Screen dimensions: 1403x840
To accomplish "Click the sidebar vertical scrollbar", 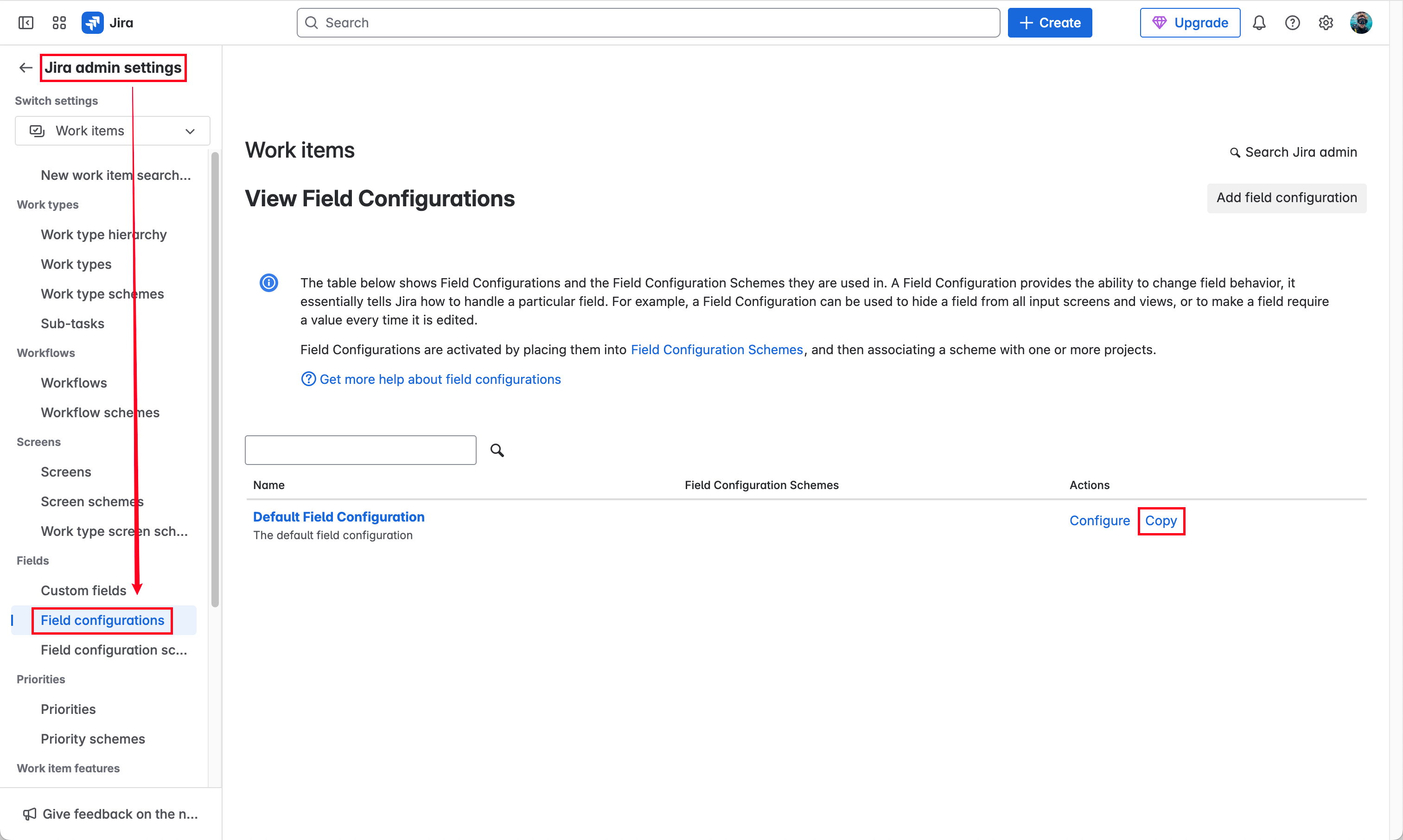I will pos(215,379).
